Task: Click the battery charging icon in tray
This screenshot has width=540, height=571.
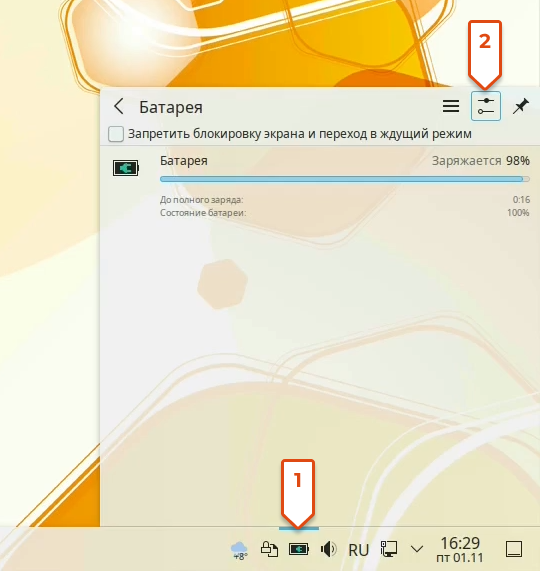Action: click(299, 549)
